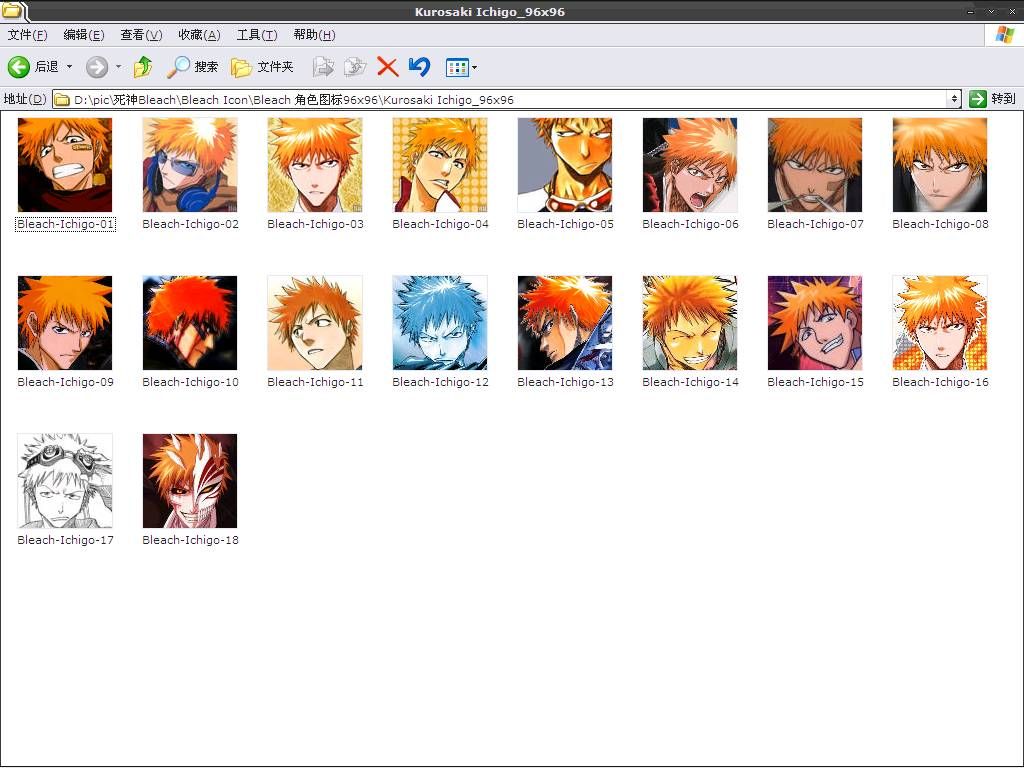
Task: Select the Bleach-Ichigo-08 thumbnail
Action: [940, 165]
